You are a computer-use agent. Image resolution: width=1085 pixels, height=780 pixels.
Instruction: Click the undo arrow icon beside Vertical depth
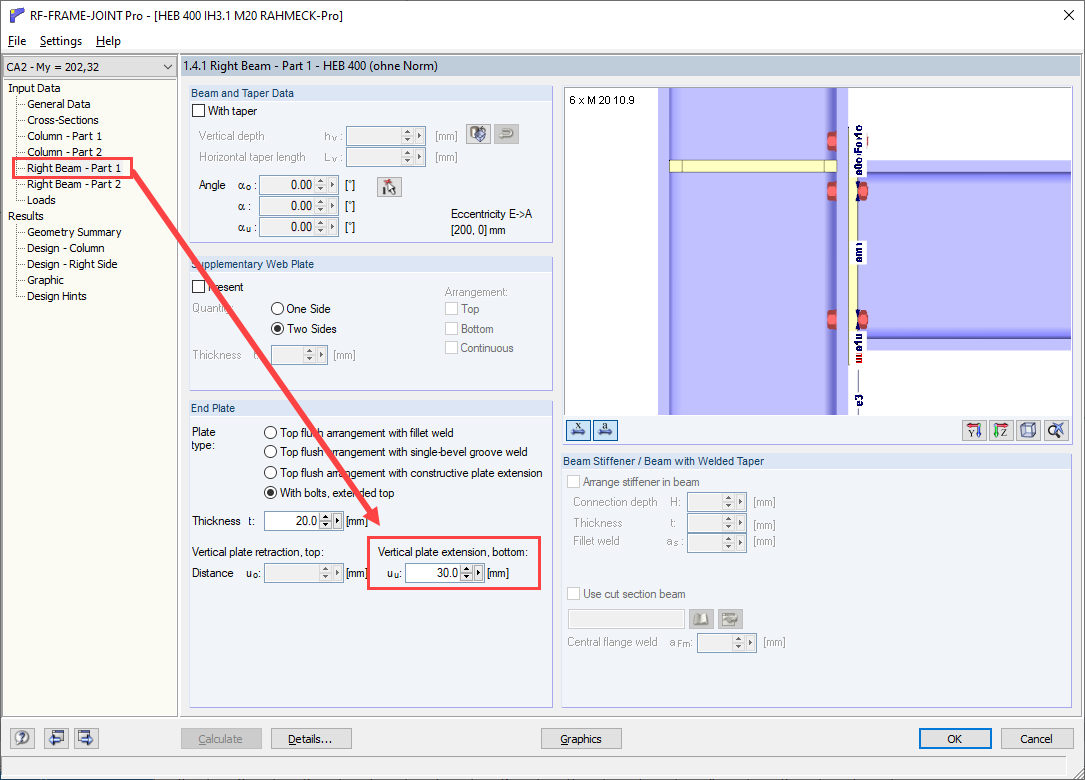[507, 134]
